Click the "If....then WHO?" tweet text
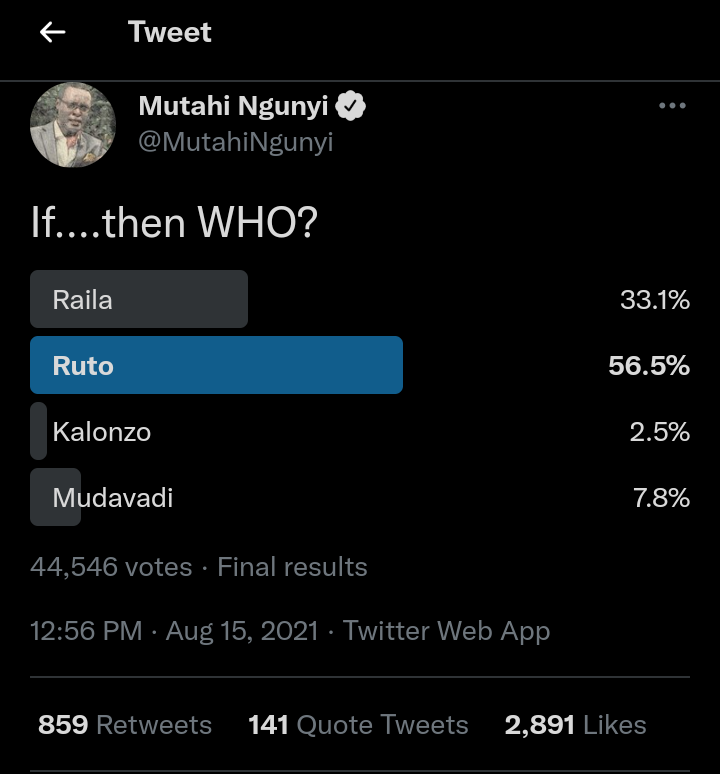 tap(174, 222)
